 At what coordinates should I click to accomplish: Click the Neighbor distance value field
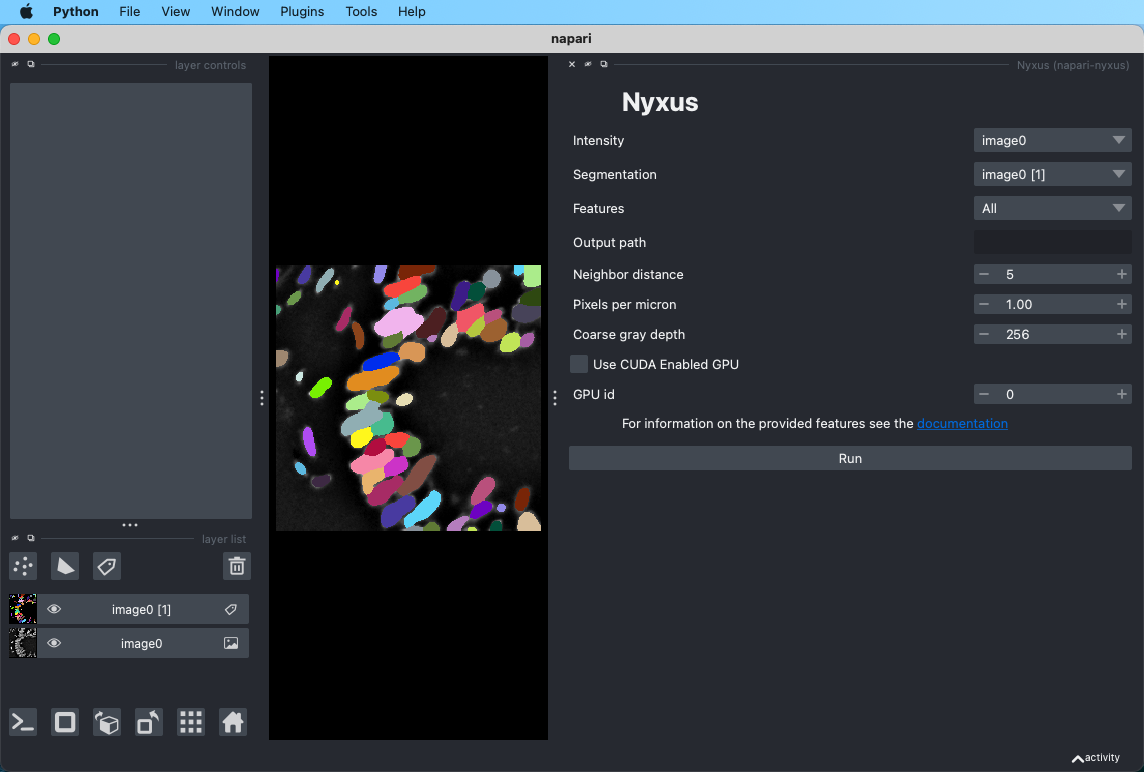click(x=1052, y=274)
